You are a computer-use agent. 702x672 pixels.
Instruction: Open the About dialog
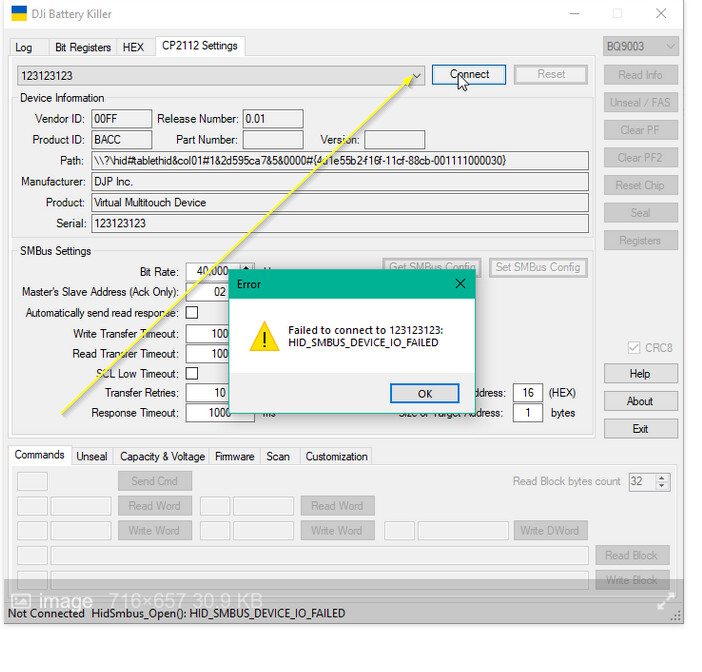[640, 401]
